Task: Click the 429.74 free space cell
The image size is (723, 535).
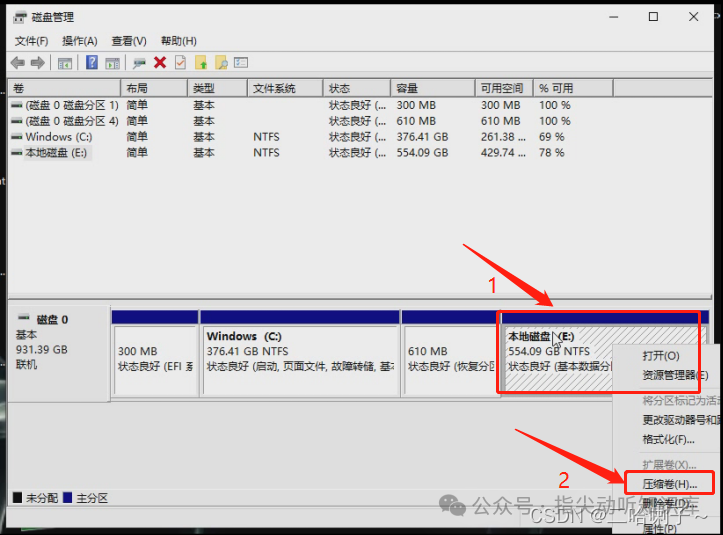Action: [x=503, y=152]
